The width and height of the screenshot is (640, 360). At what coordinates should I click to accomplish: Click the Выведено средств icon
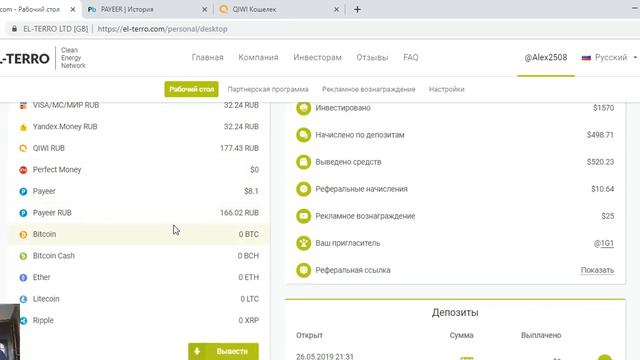coord(303,162)
